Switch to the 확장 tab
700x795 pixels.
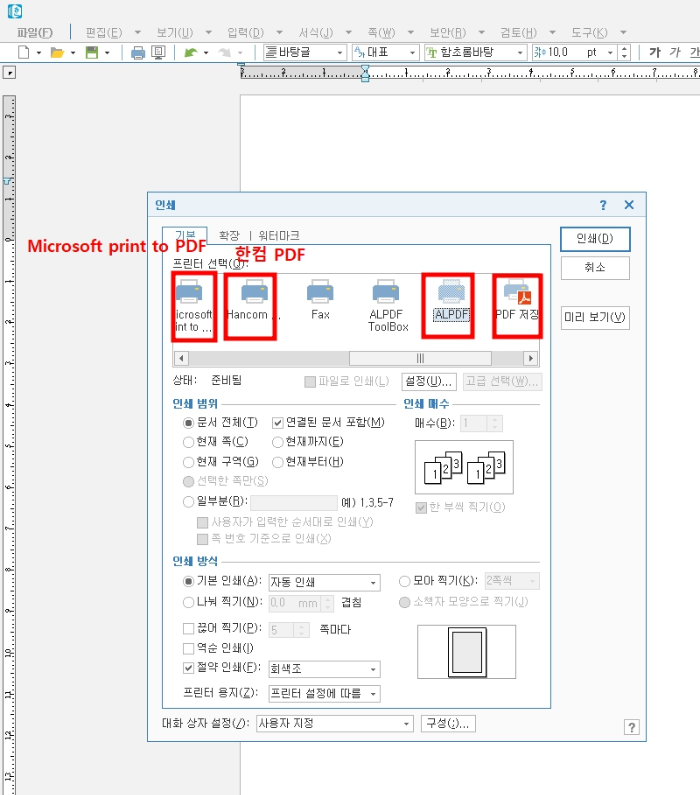(x=229, y=236)
